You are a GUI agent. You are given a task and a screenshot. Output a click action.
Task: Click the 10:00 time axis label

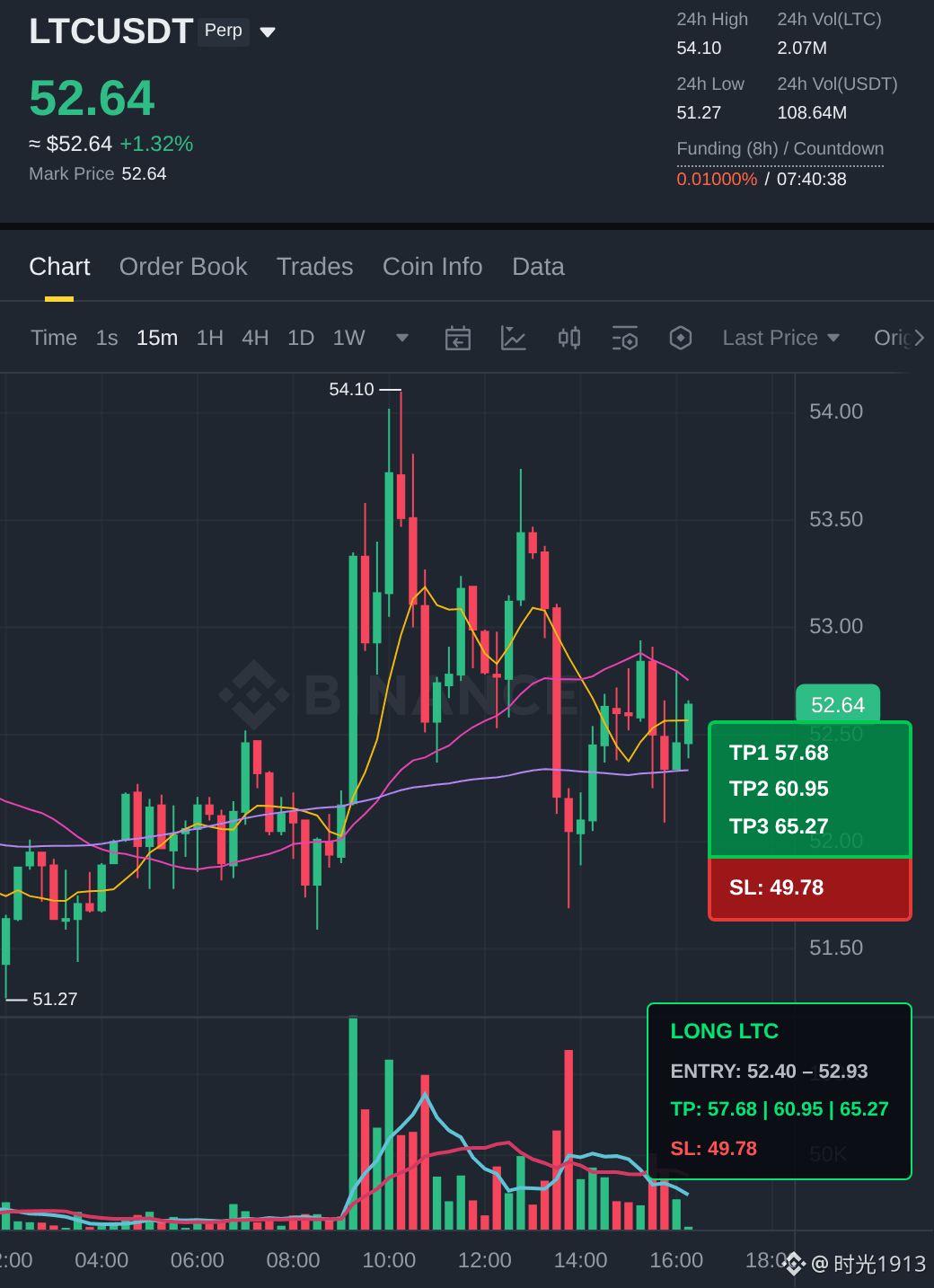click(x=389, y=1260)
